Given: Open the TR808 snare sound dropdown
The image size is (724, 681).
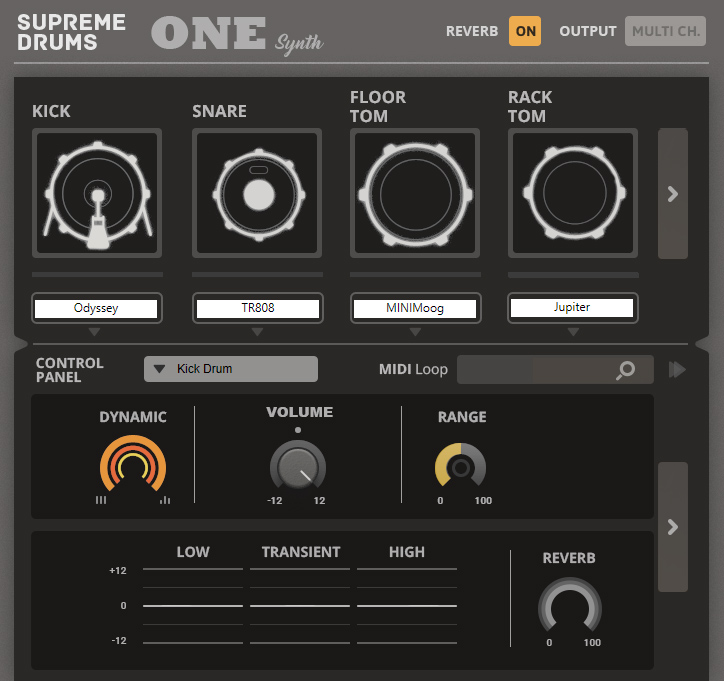Looking at the screenshot, I should 256,308.
